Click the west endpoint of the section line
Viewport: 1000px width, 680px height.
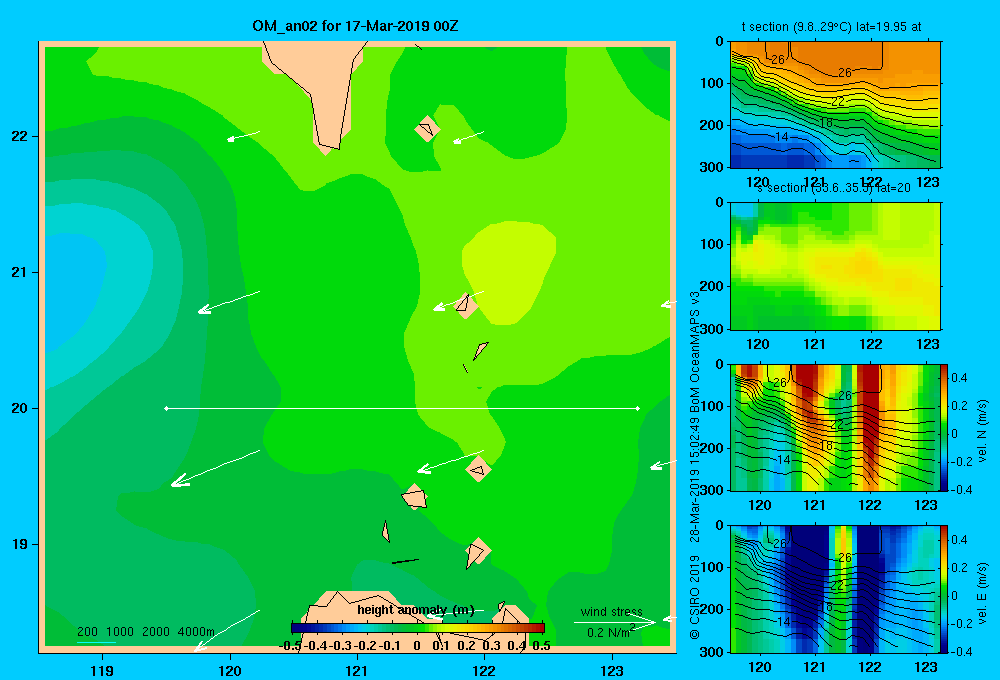click(x=166, y=408)
